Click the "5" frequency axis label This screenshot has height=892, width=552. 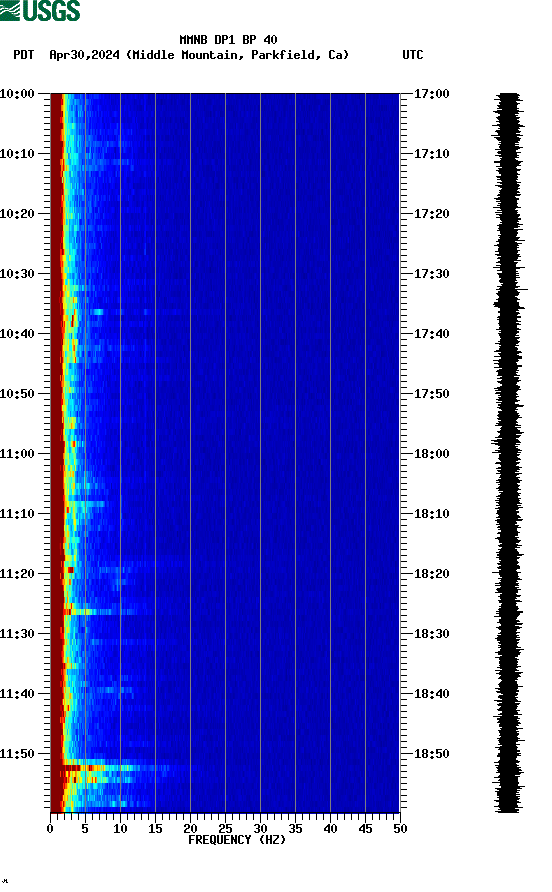[x=85, y=829]
